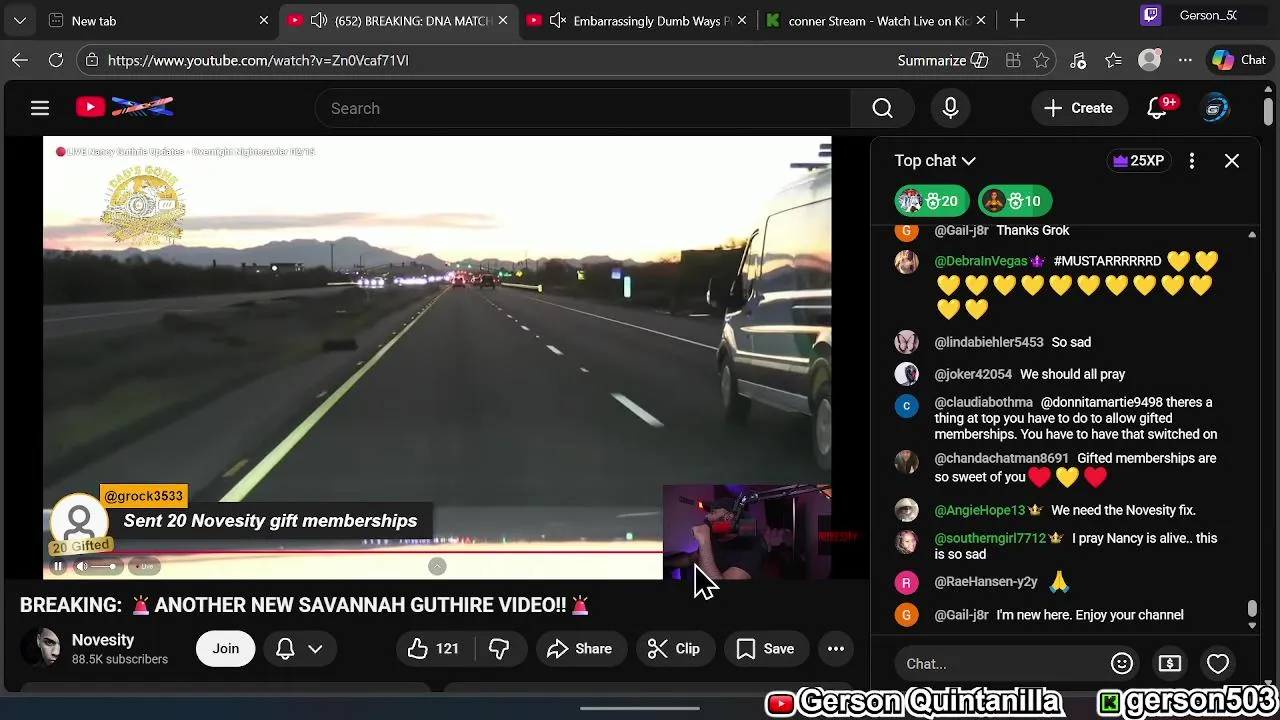Close the New tab tab

[264, 20]
